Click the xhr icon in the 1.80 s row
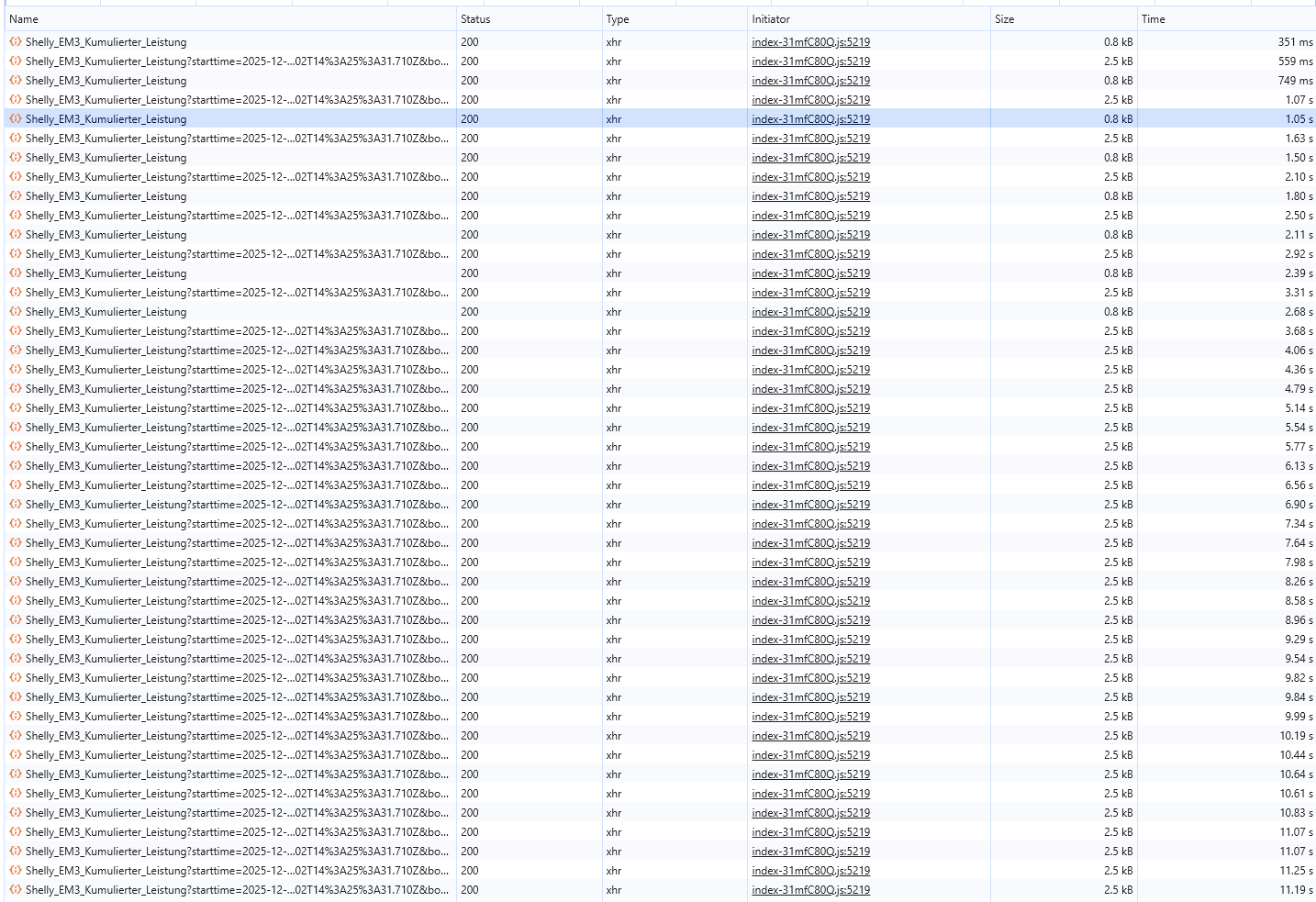Viewport: 1316px width, 902px height. pos(16,196)
